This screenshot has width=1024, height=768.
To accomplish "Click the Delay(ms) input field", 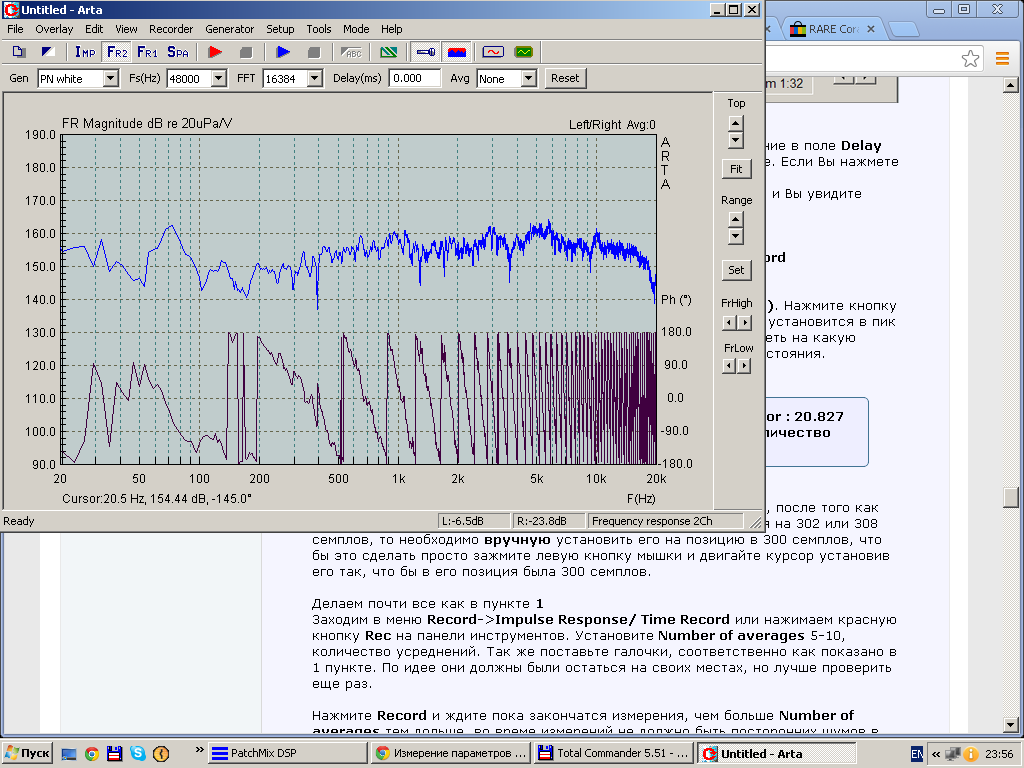I will [x=415, y=78].
